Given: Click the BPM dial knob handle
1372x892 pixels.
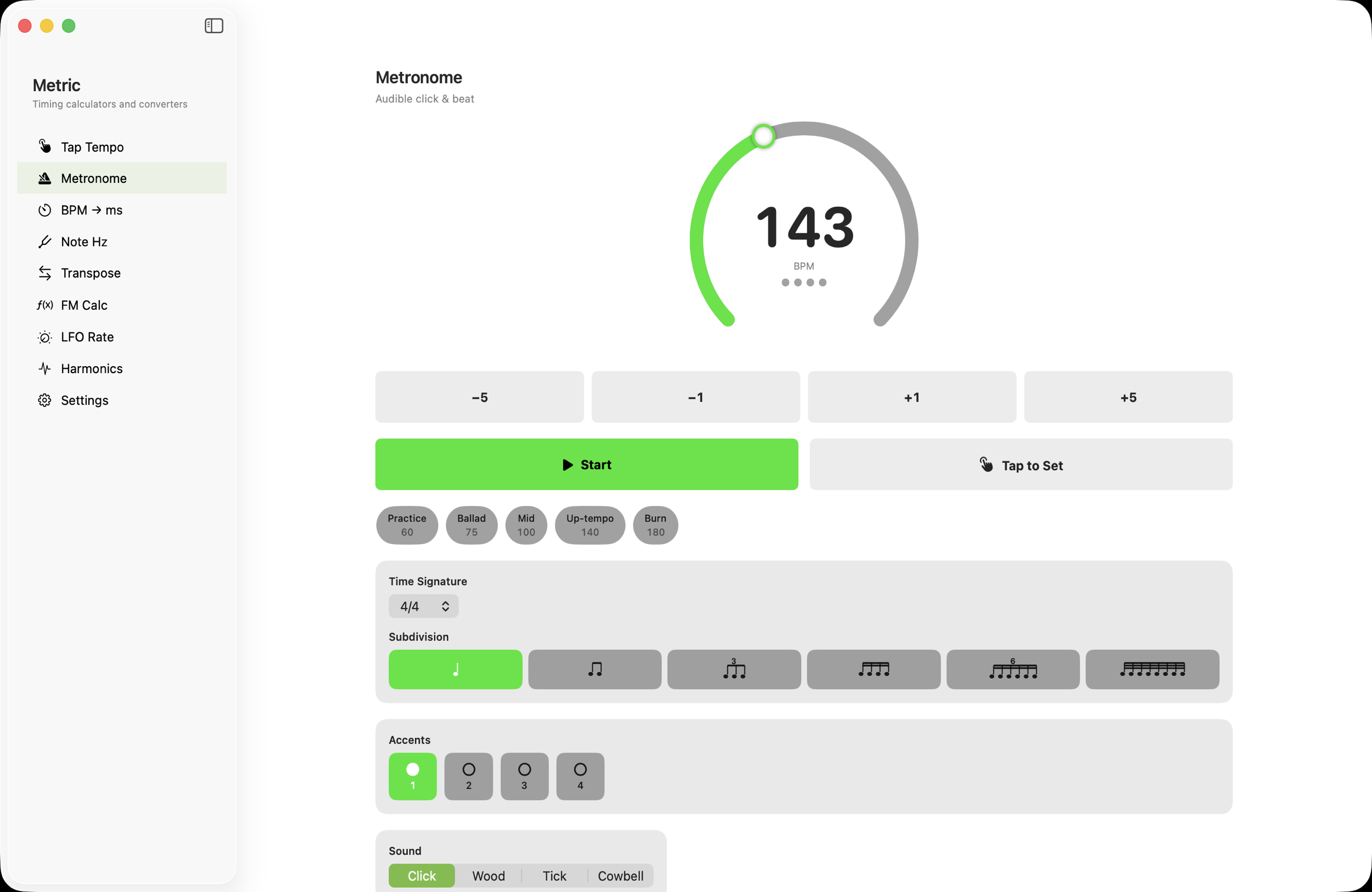Looking at the screenshot, I should [x=764, y=137].
